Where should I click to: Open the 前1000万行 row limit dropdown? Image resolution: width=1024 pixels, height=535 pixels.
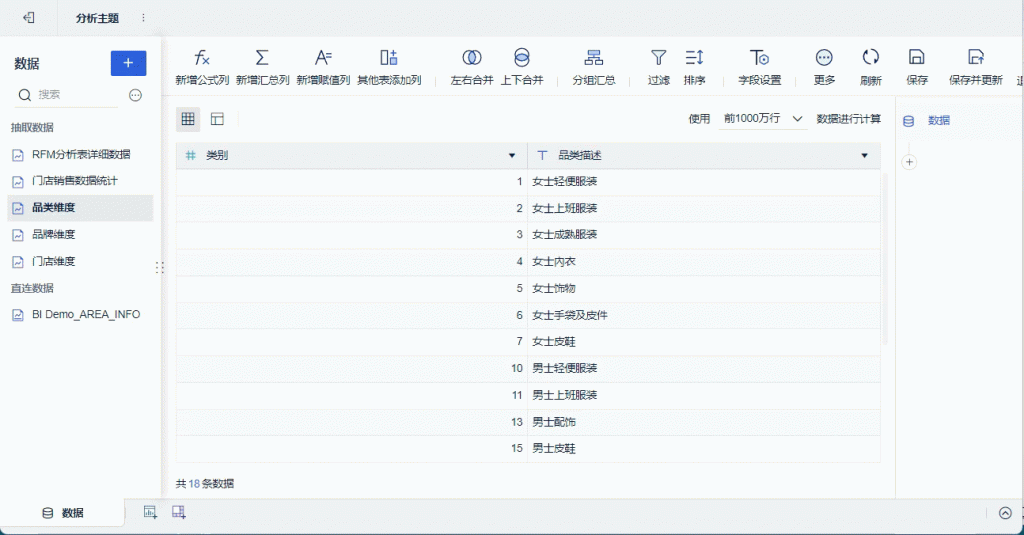(x=763, y=119)
